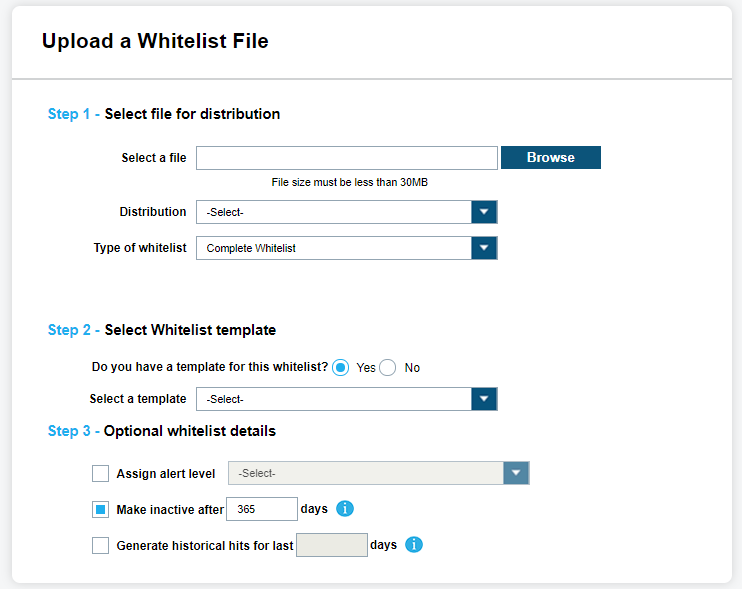
Task: Click info icon beside Make inactive days
Action: pyautogui.click(x=345, y=509)
